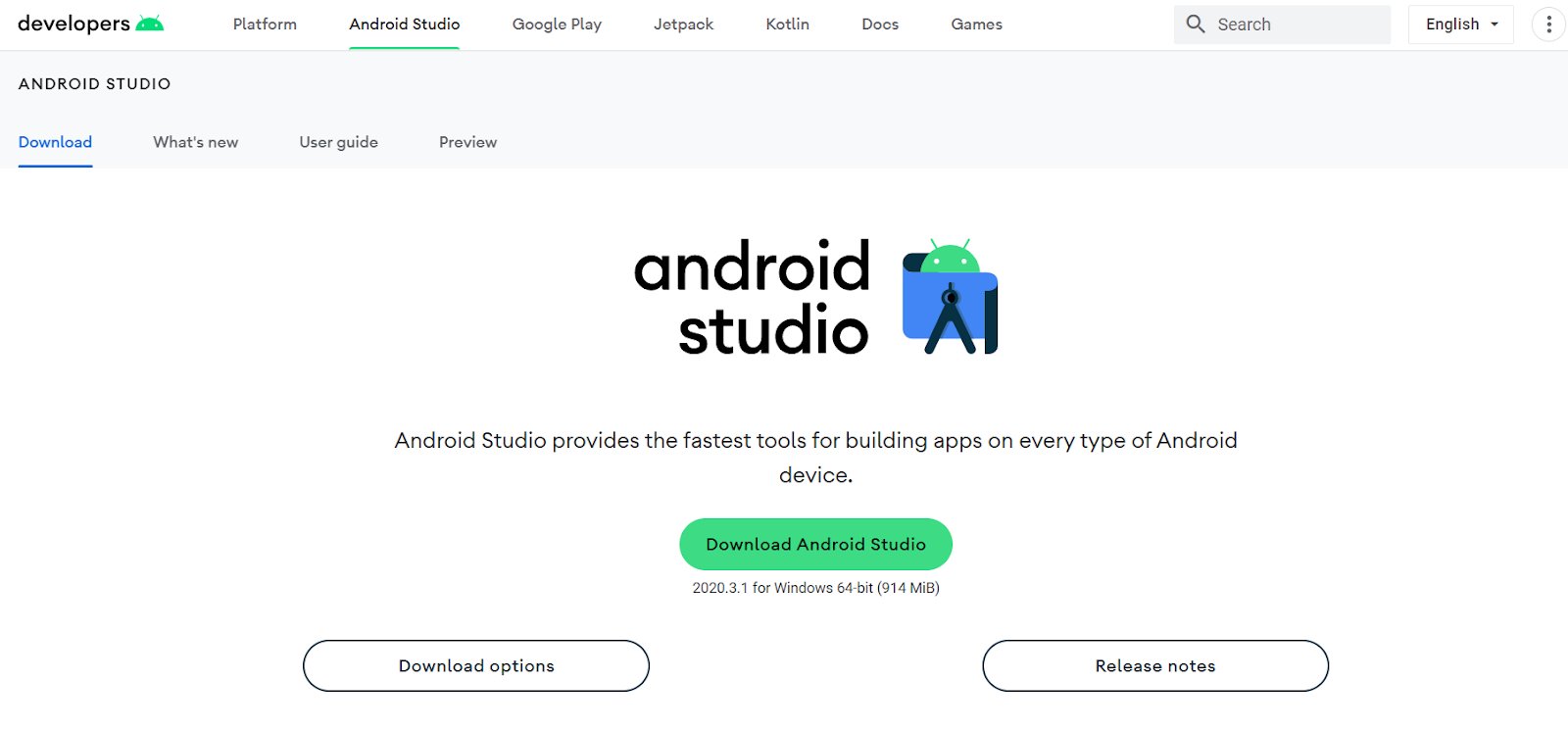The width and height of the screenshot is (1568, 730).
Task: Click the 2020.3.1 for Windows version text
Action: (815, 588)
